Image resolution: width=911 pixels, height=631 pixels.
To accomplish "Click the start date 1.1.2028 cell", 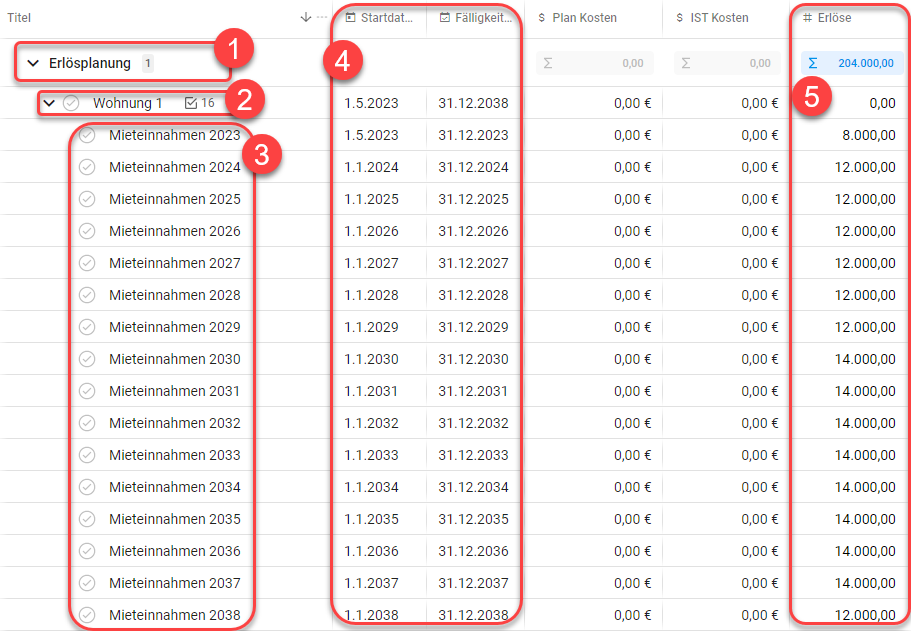I will click(371, 295).
